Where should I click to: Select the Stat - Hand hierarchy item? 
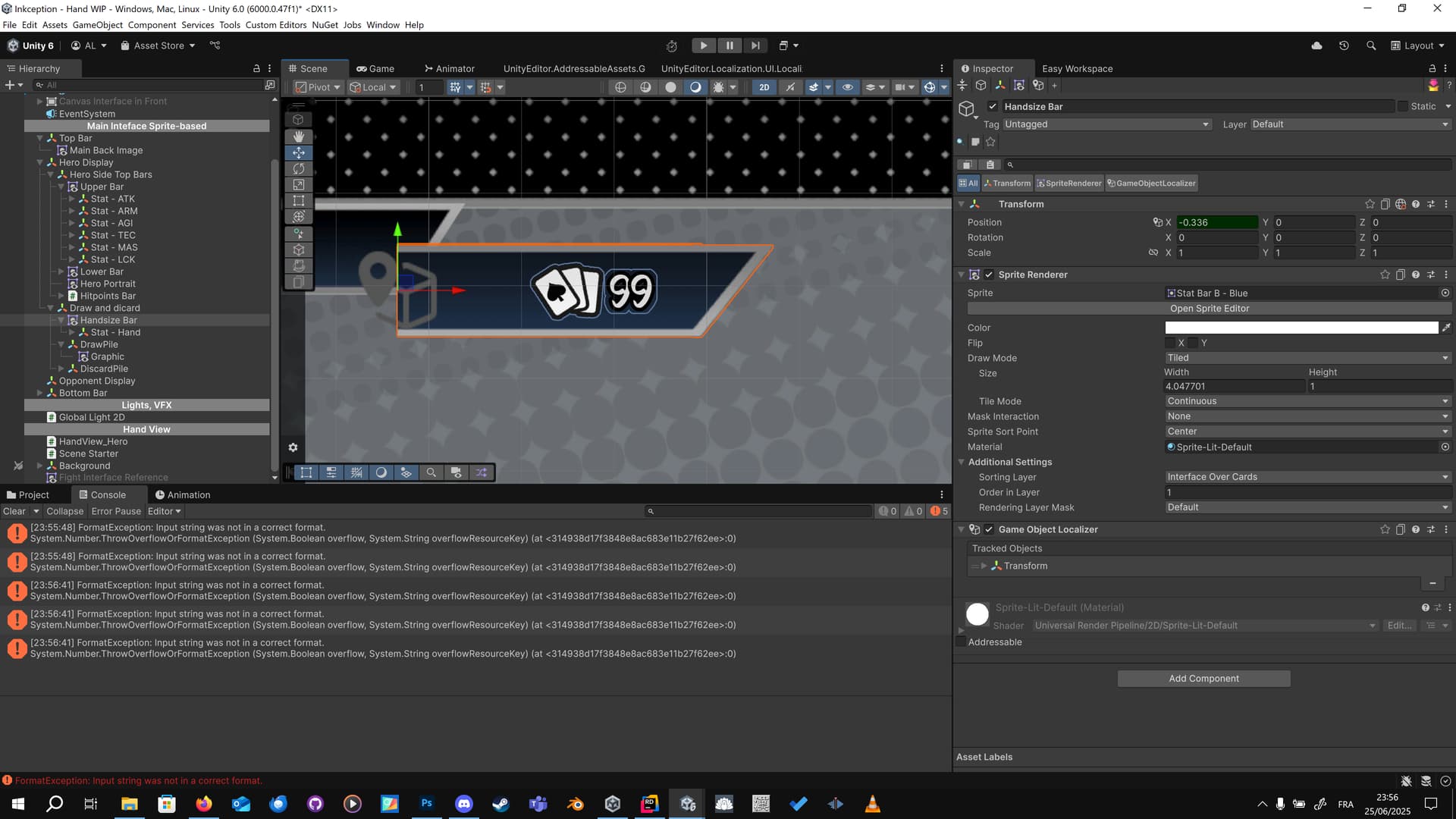tap(115, 332)
